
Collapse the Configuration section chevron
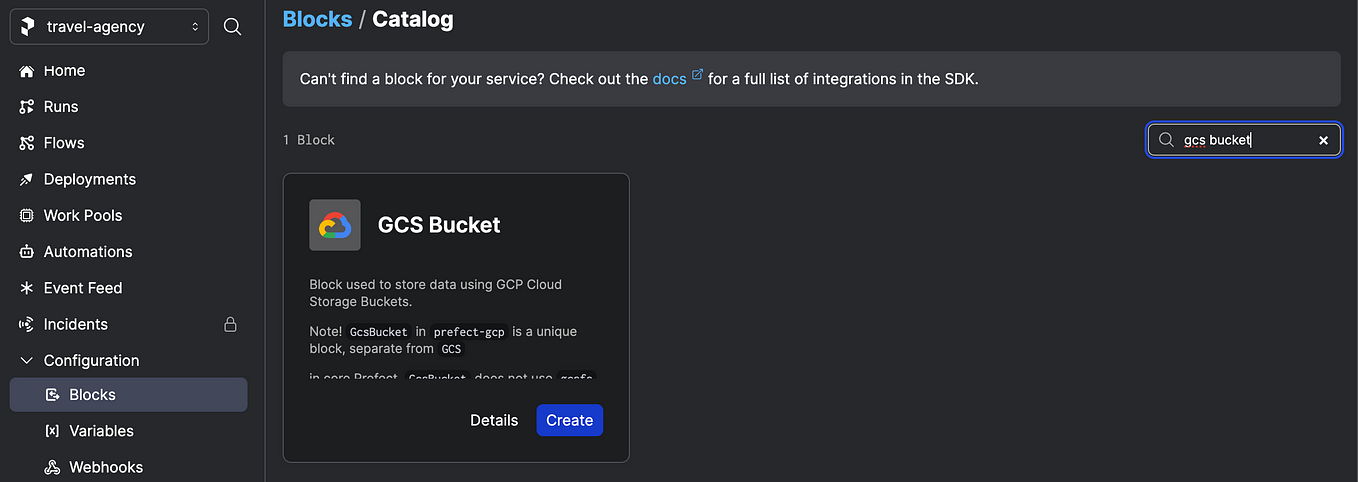click(27, 360)
